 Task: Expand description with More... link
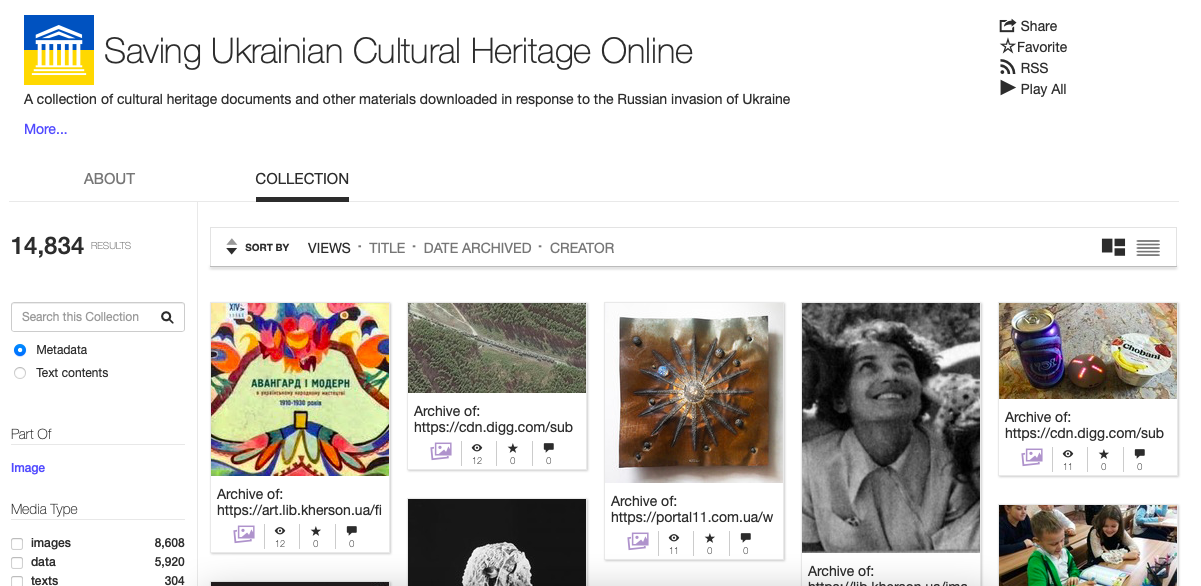tap(46, 129)
